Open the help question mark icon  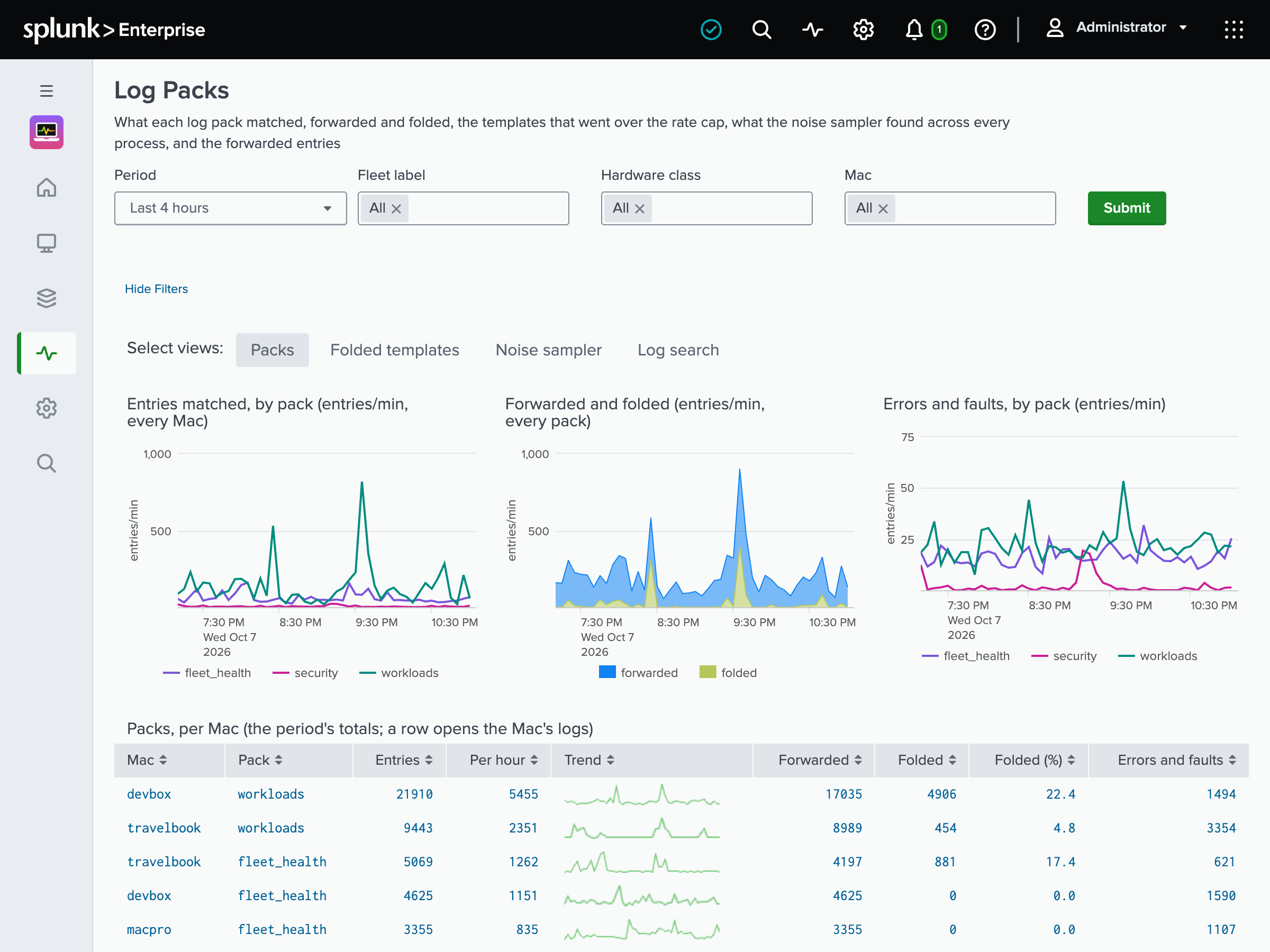click(985, 29)
